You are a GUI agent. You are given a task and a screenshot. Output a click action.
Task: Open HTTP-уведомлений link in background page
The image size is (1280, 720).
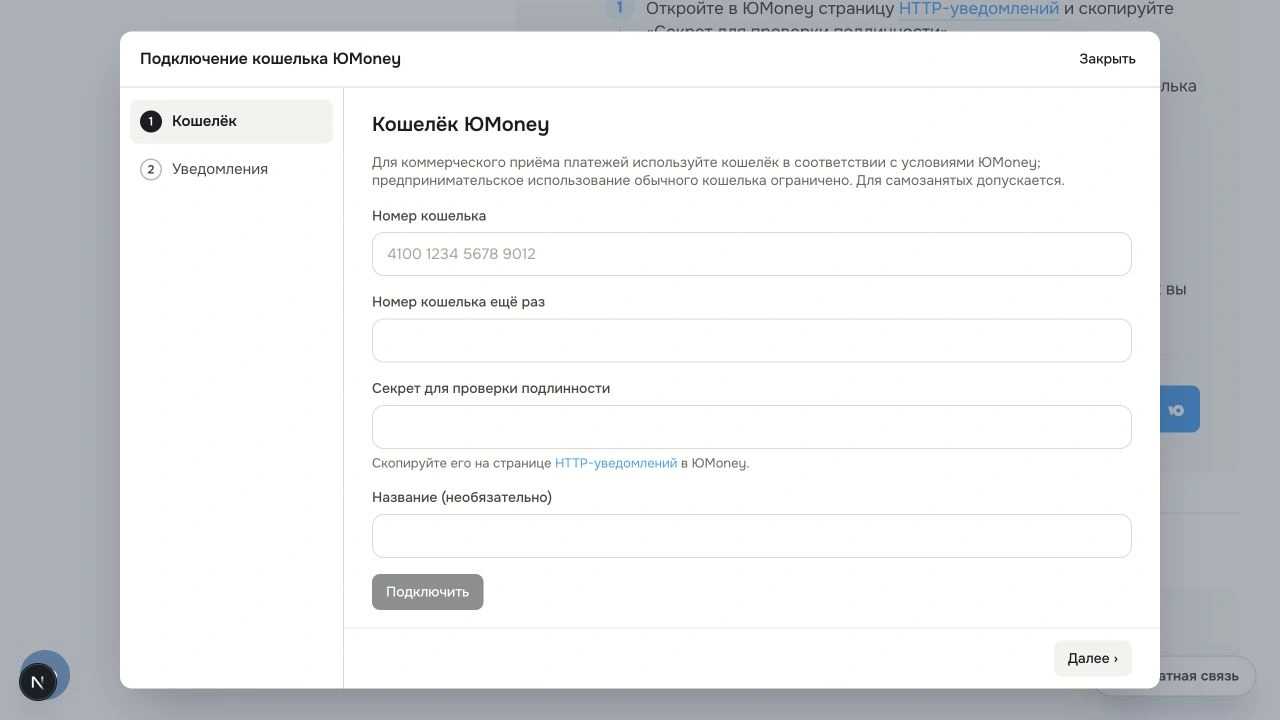click(979, 9)
